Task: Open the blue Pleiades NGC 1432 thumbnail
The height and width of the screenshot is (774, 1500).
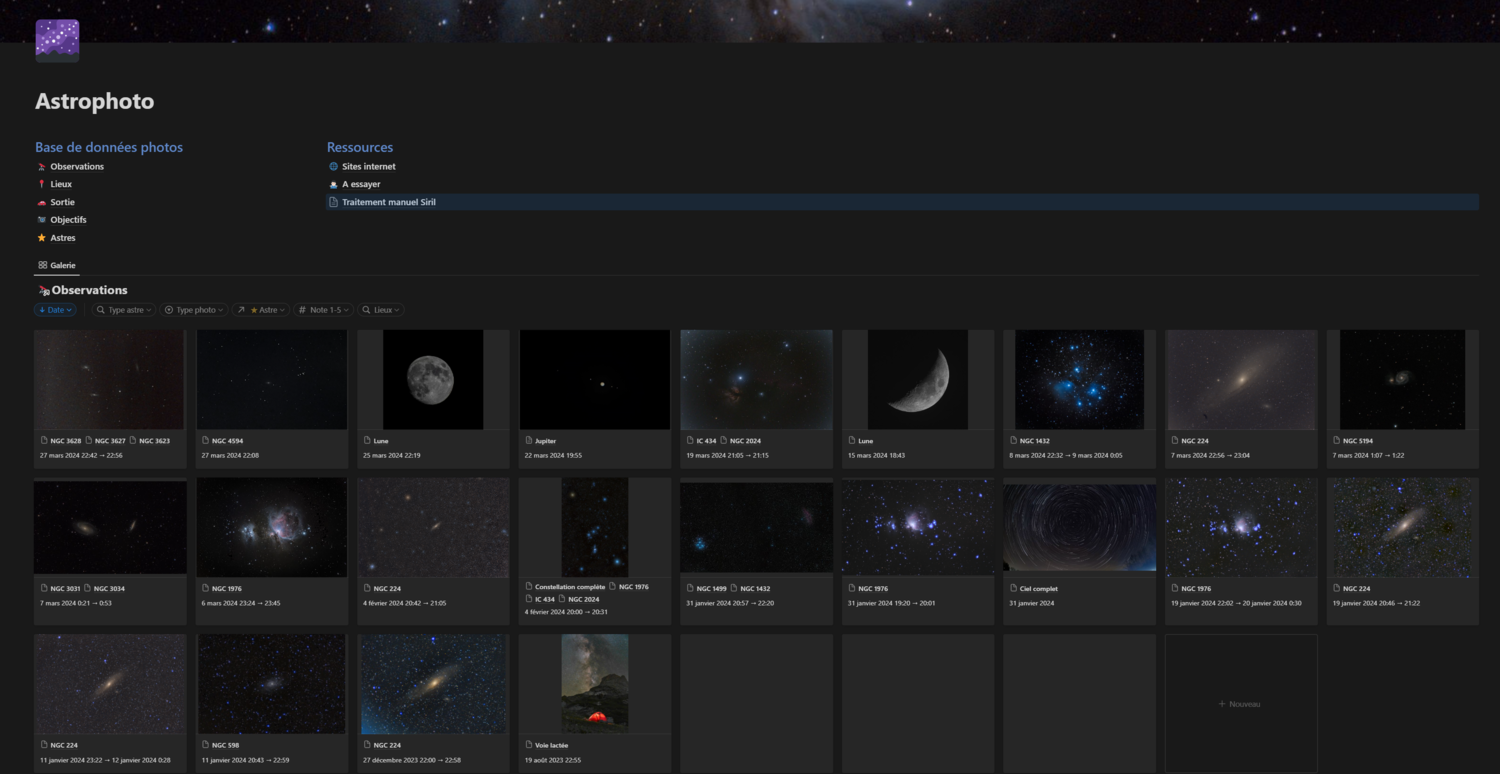Action: (1079, 380)
